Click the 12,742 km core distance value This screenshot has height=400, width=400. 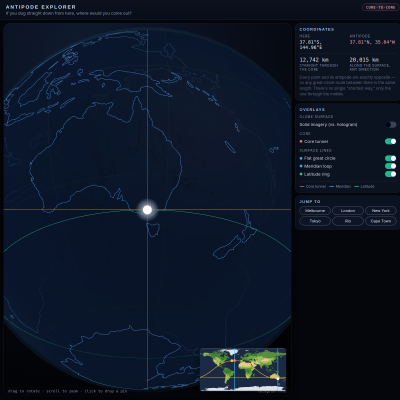314,60
